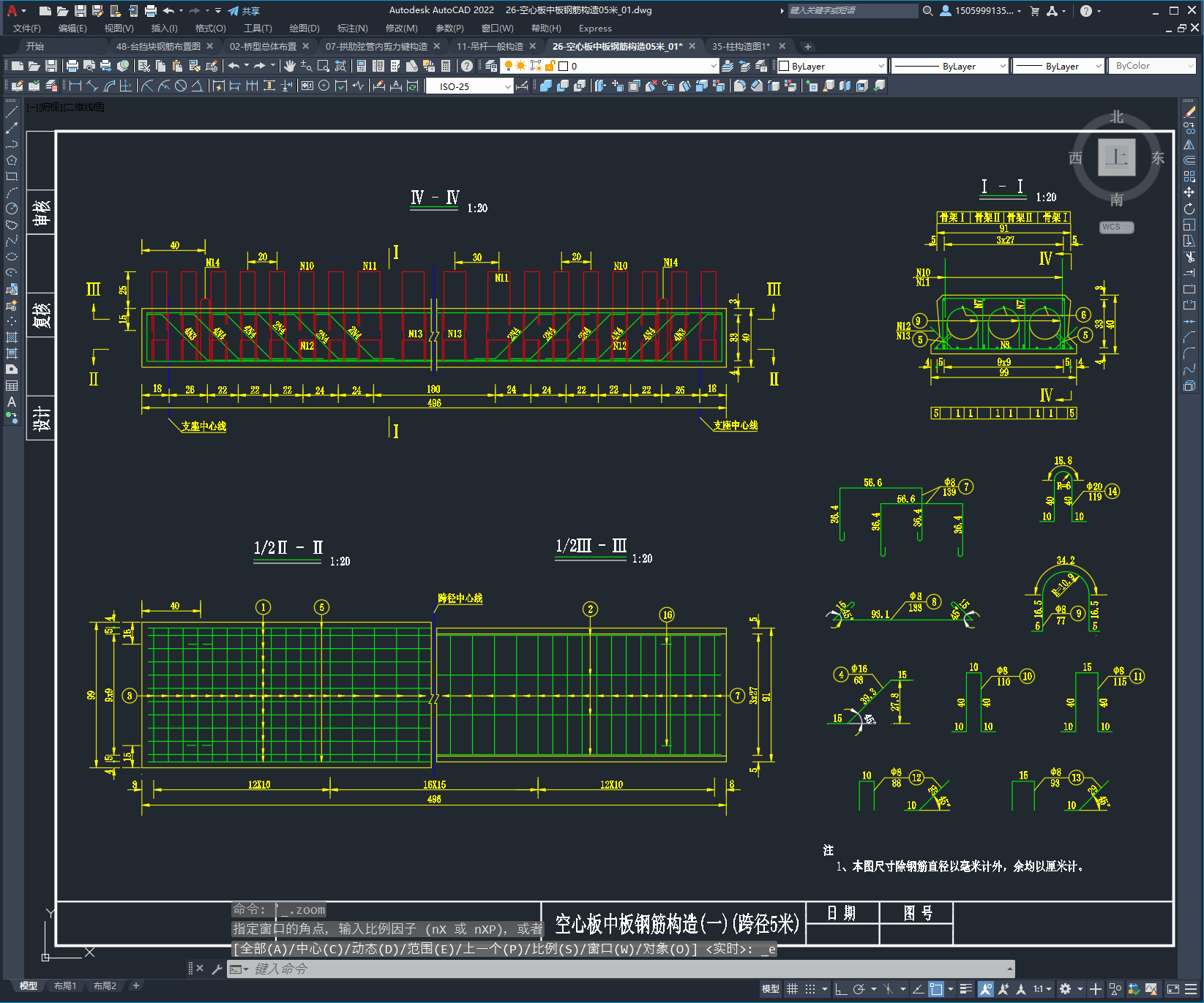
Task: Switch to the 02-桥型总体布置 drawing tab
Action: click(x=263, y=46)
